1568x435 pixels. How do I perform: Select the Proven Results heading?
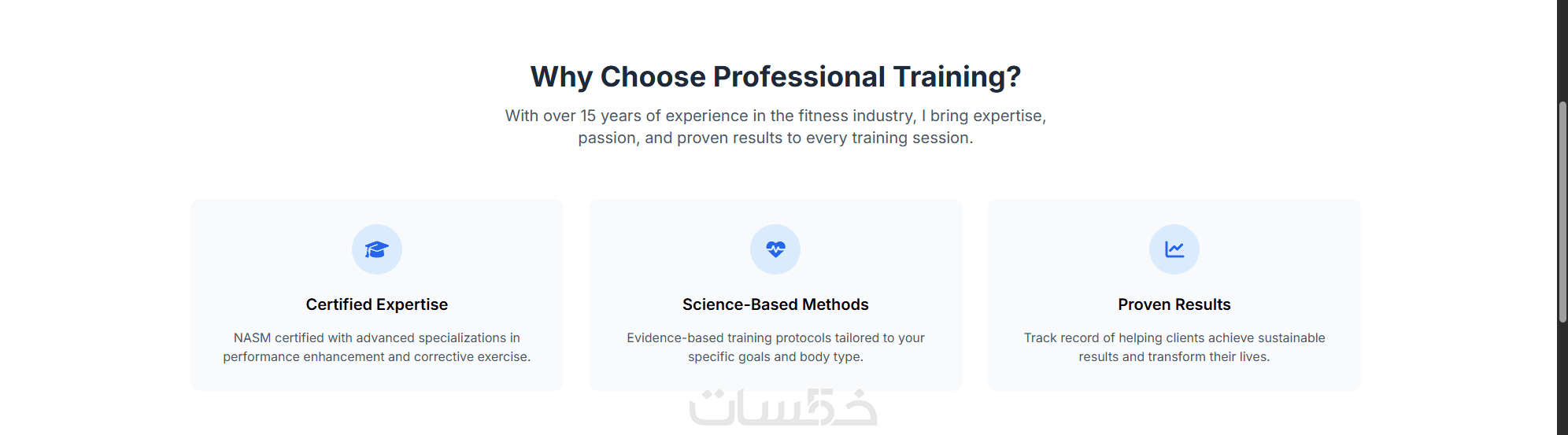pos(1174,304)
